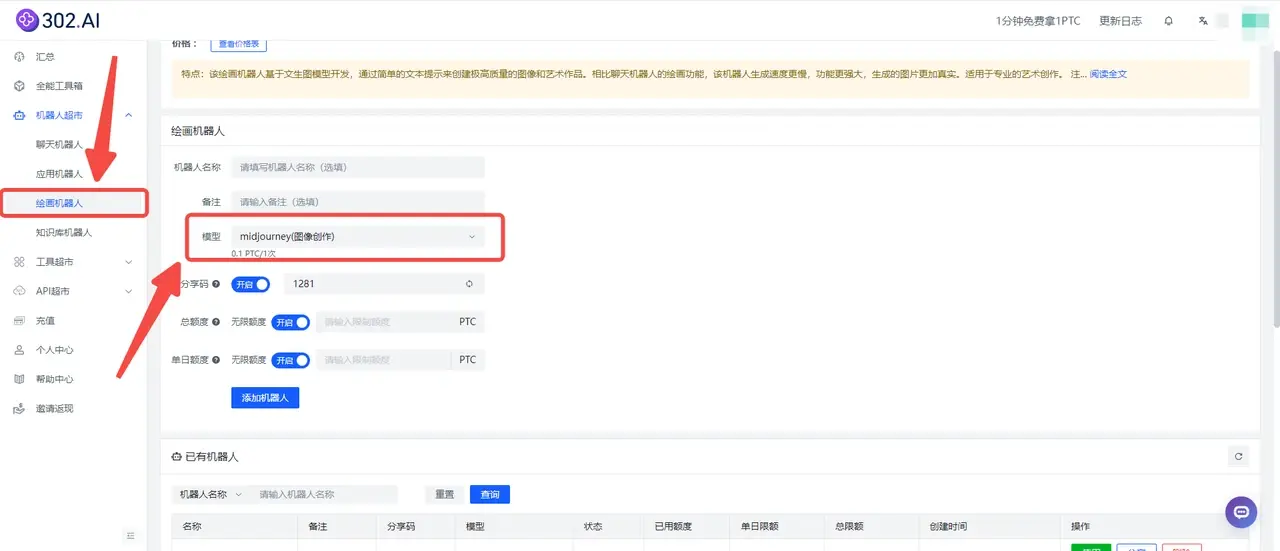Open the purple chat support bubble

pos(1241,512)
